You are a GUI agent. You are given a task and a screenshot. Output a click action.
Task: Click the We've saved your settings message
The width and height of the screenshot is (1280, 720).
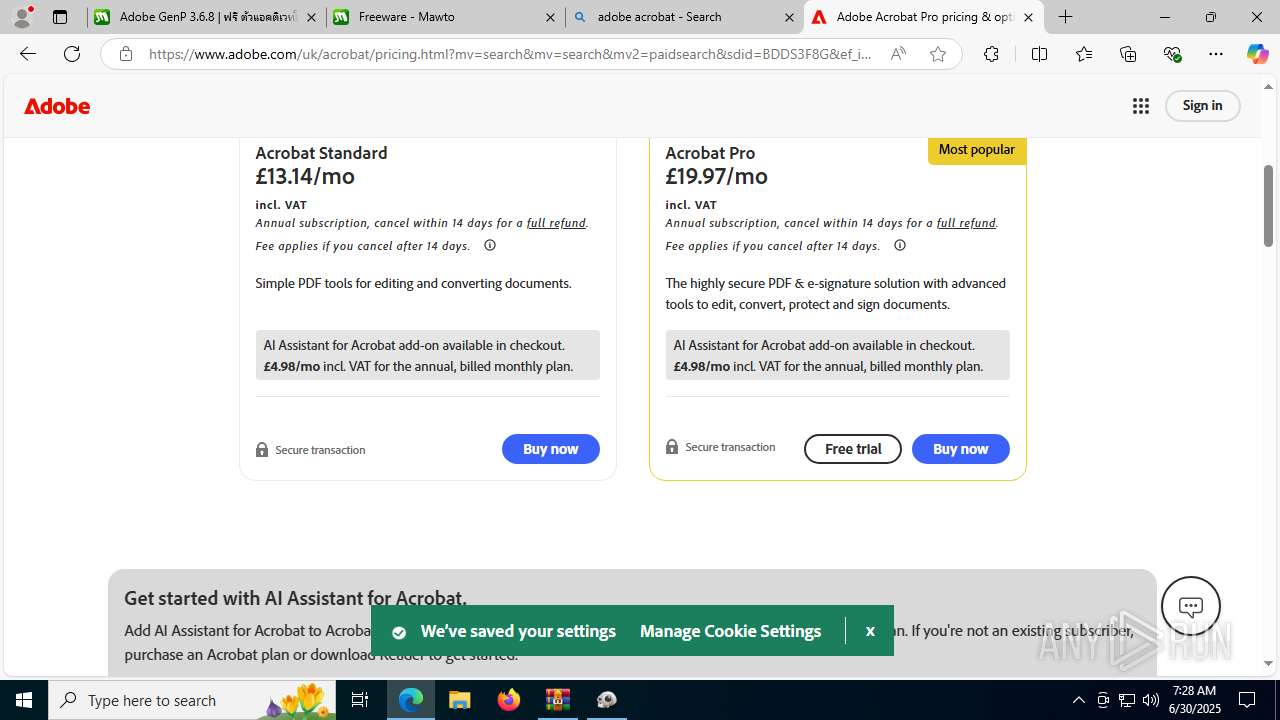tap(518, 631)
